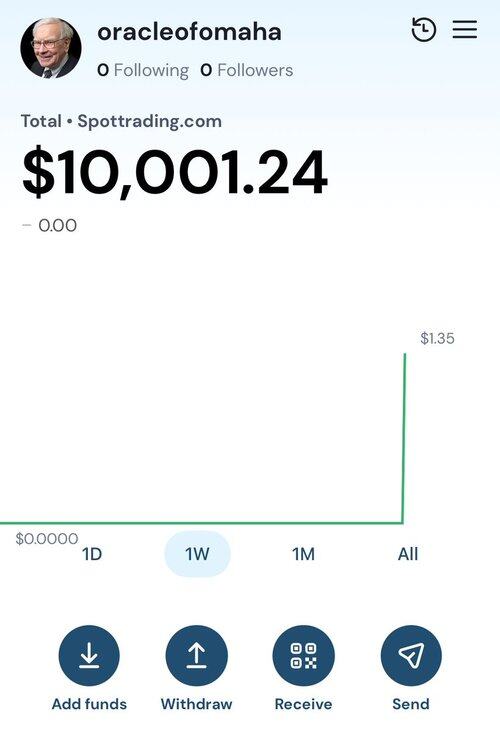
Task: Tap the Add funds download icon
Action: [89, 655]
